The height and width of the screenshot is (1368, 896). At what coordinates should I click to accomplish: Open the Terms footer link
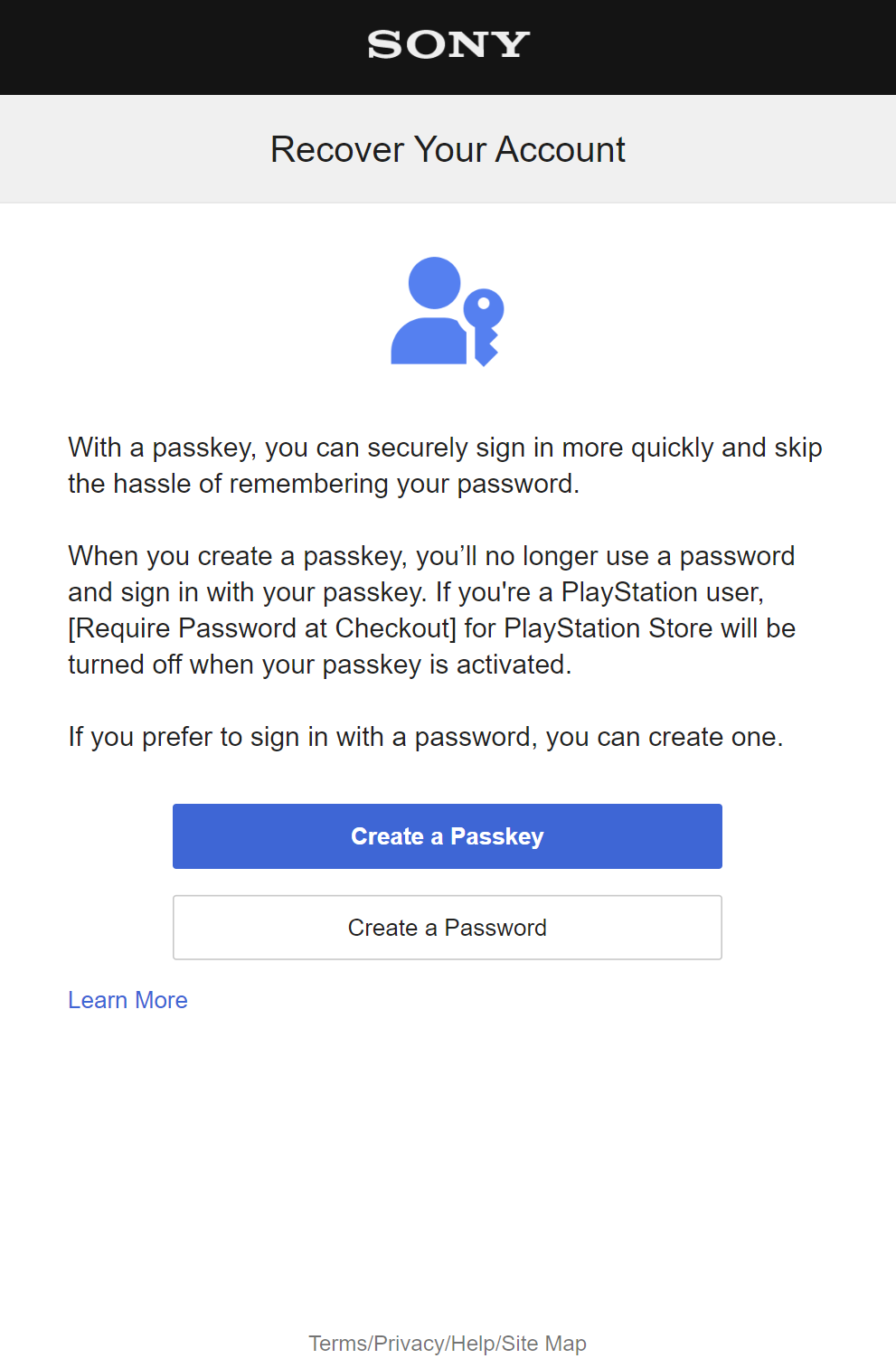[x=337, y=1344]
